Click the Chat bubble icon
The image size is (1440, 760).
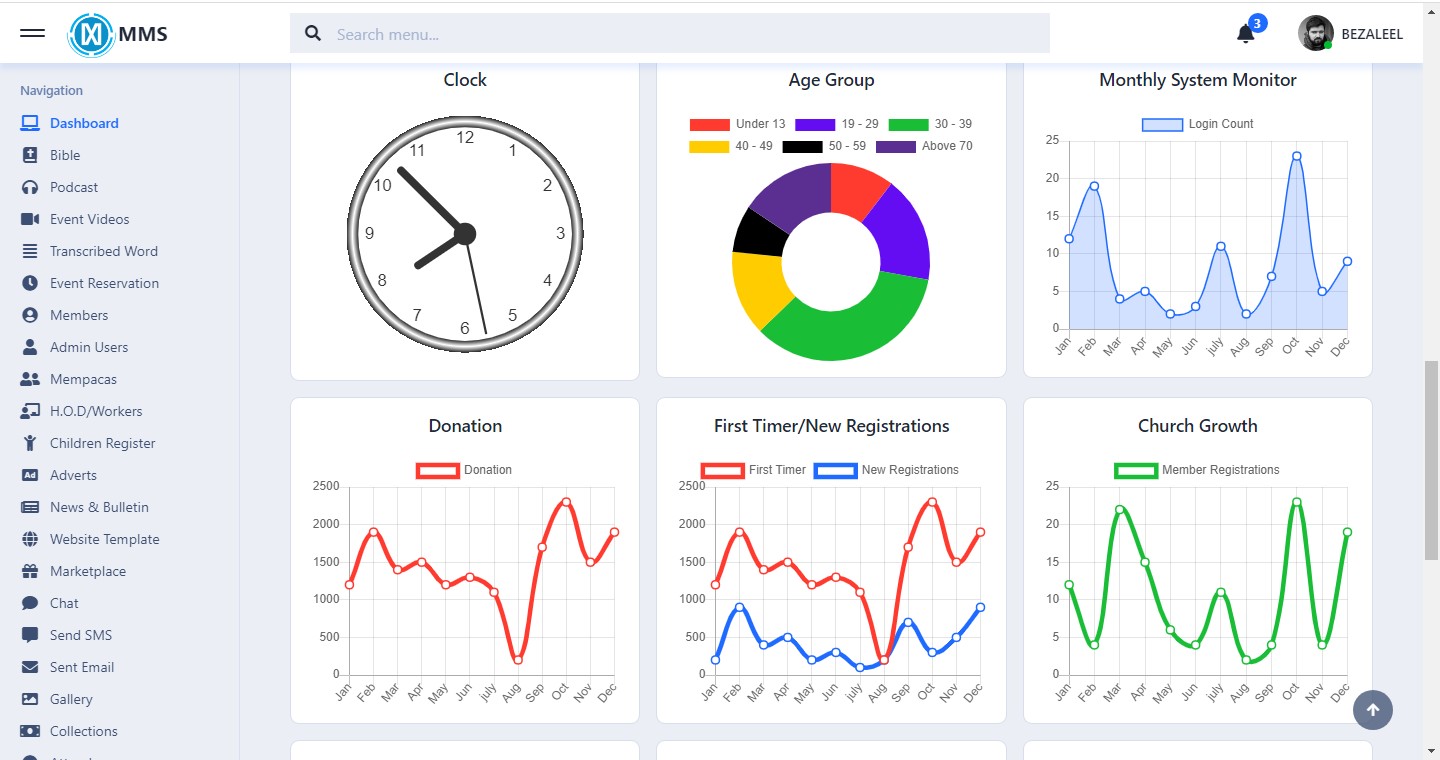tap(30, 603)
